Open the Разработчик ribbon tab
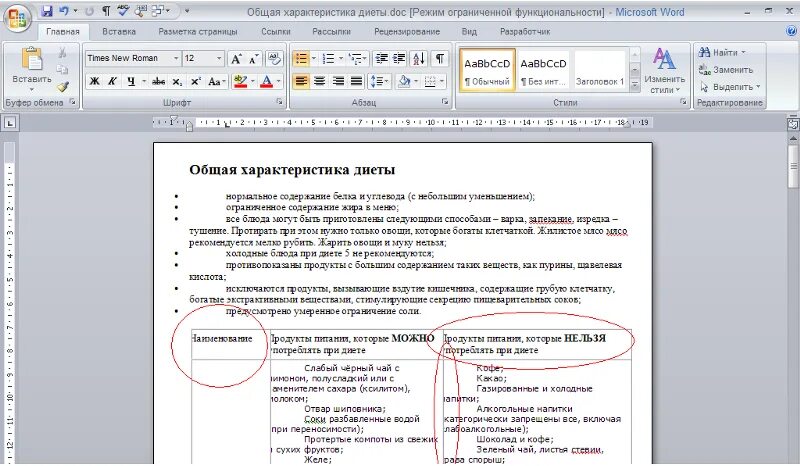 525,31
